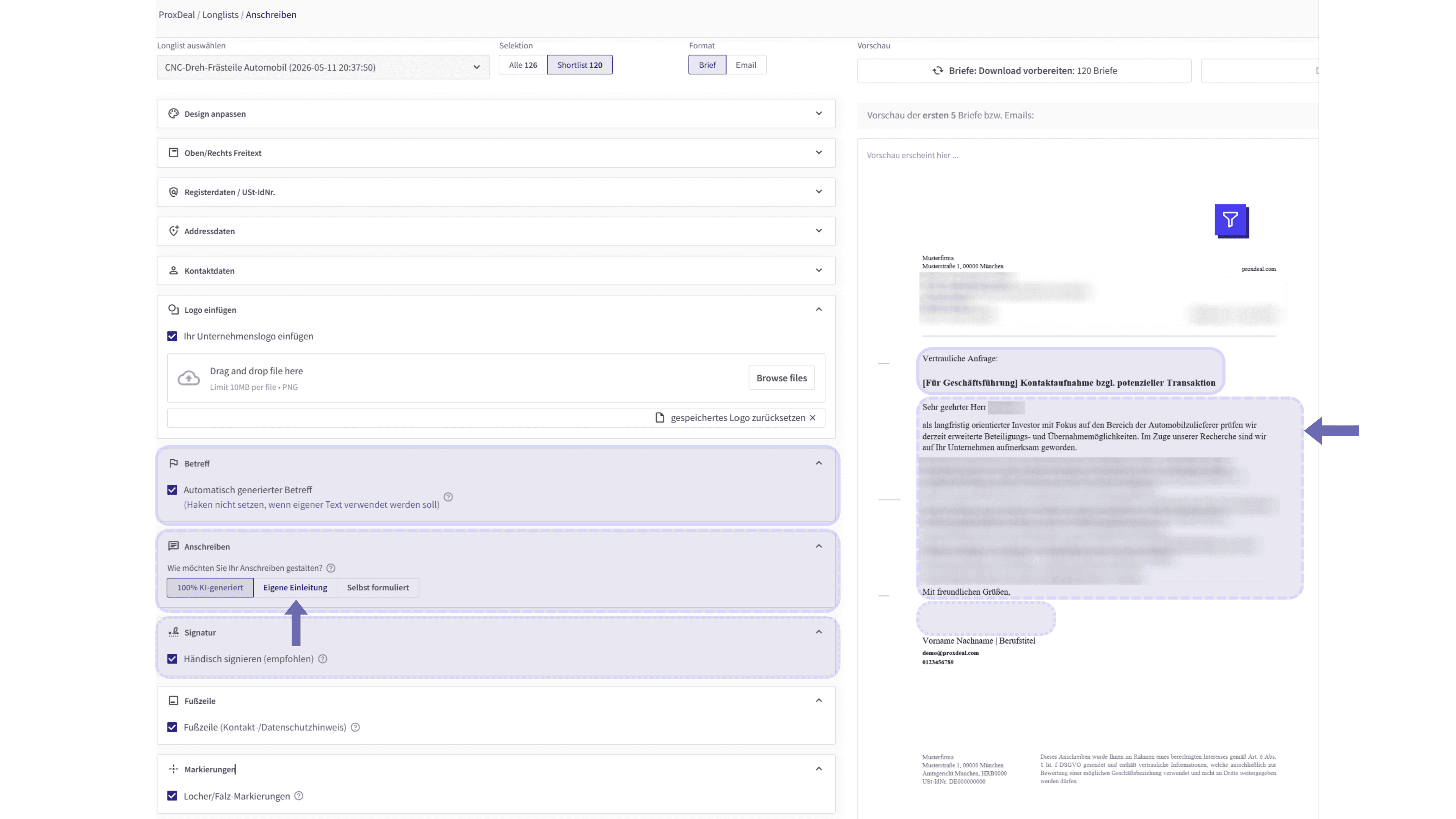Open the Longlist auswählen dropdown
The image size is (1456, 819).
coord(323,67)
